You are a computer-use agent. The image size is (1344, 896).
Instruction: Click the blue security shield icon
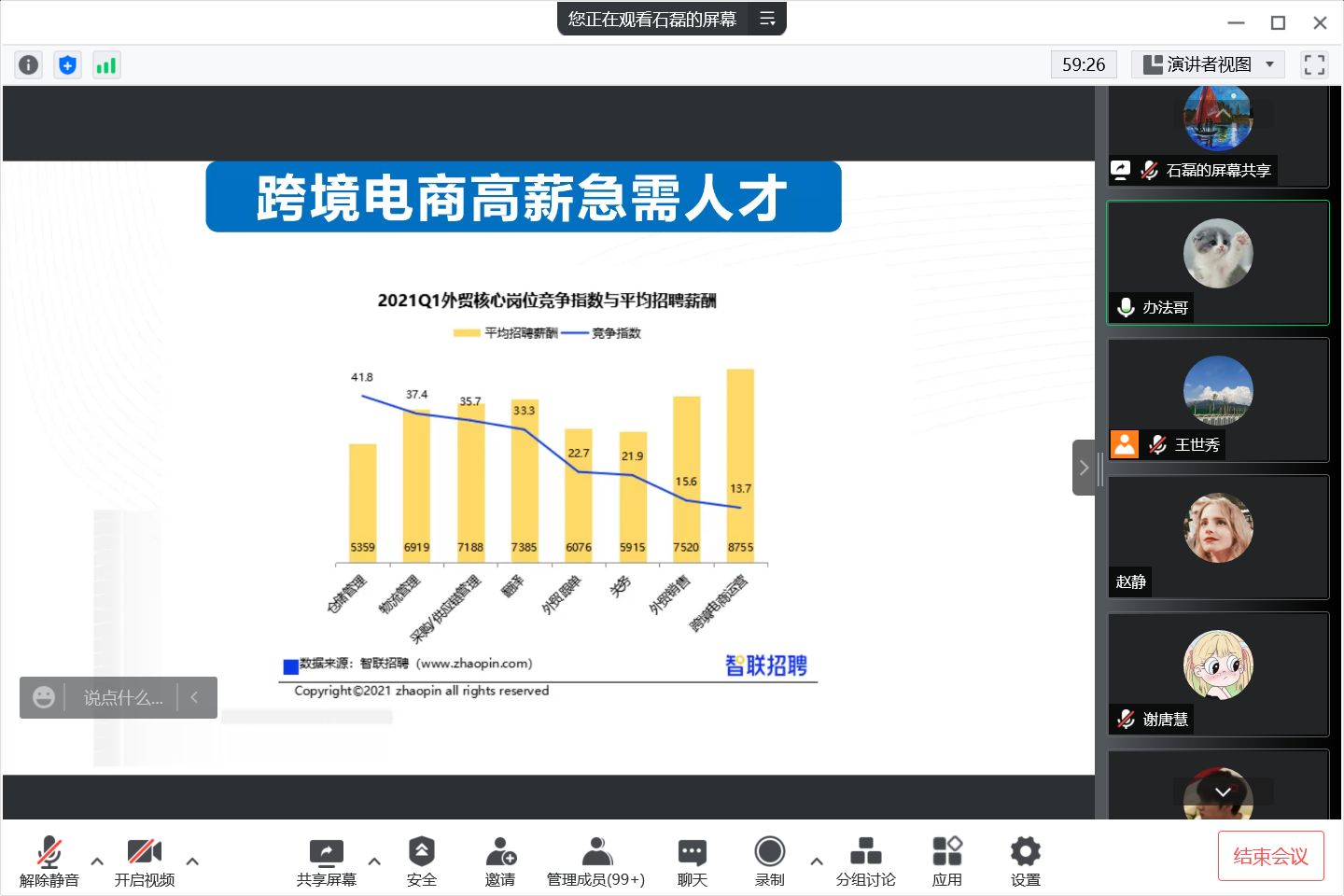[67, 64]
